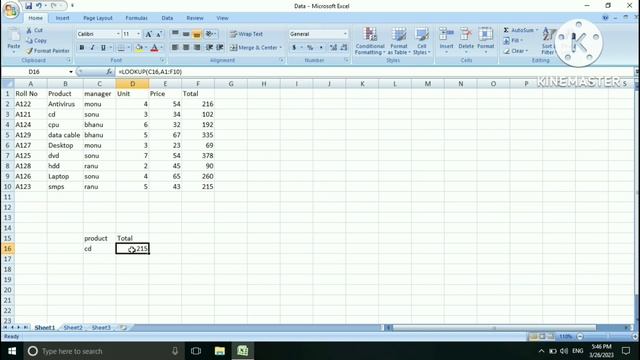This screenshot has height=360, width=640.
Task: Open File Explorer from taskbar
Action: (x=220, y=351)
